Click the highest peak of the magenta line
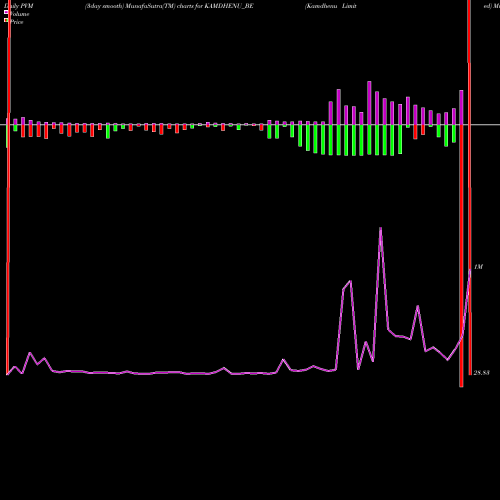This screenshot has width=500, height=500. 380,228
